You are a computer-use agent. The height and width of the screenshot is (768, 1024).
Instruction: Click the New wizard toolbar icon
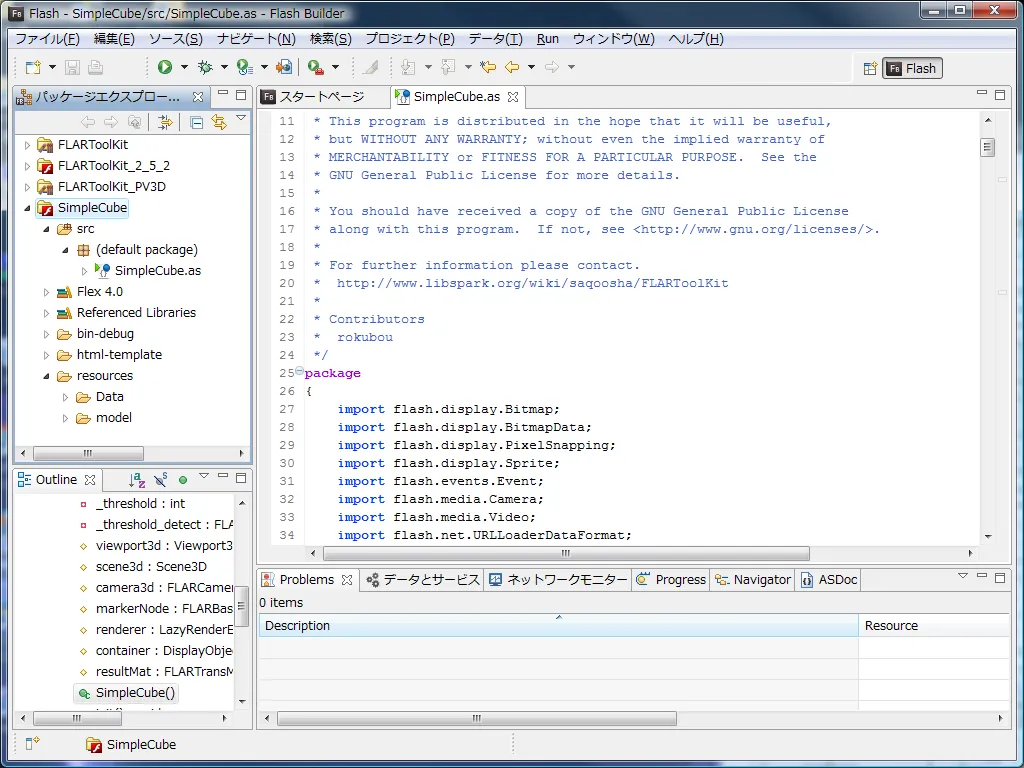click(x=33, y=67)
